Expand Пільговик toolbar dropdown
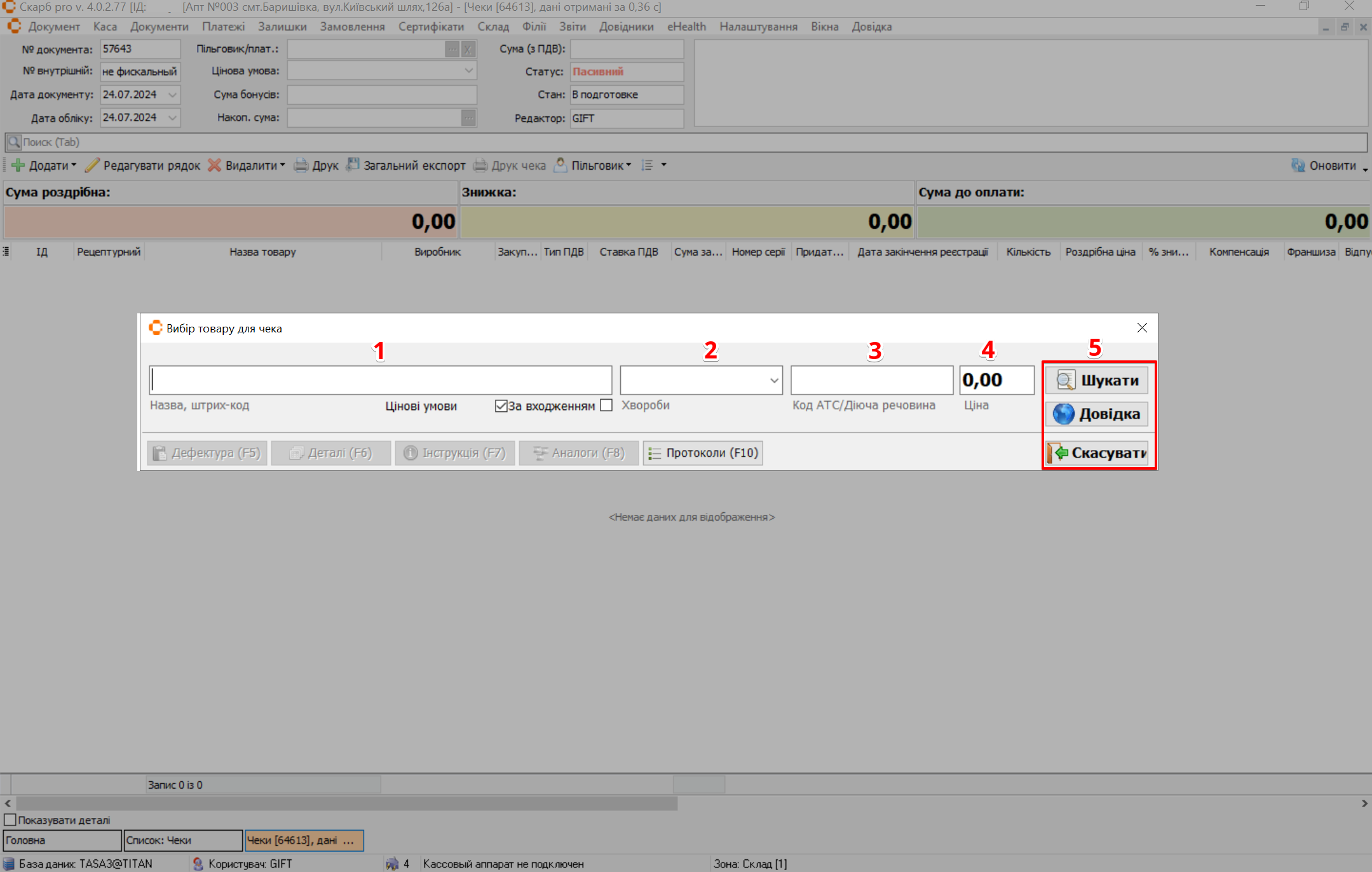 point(628,165)
